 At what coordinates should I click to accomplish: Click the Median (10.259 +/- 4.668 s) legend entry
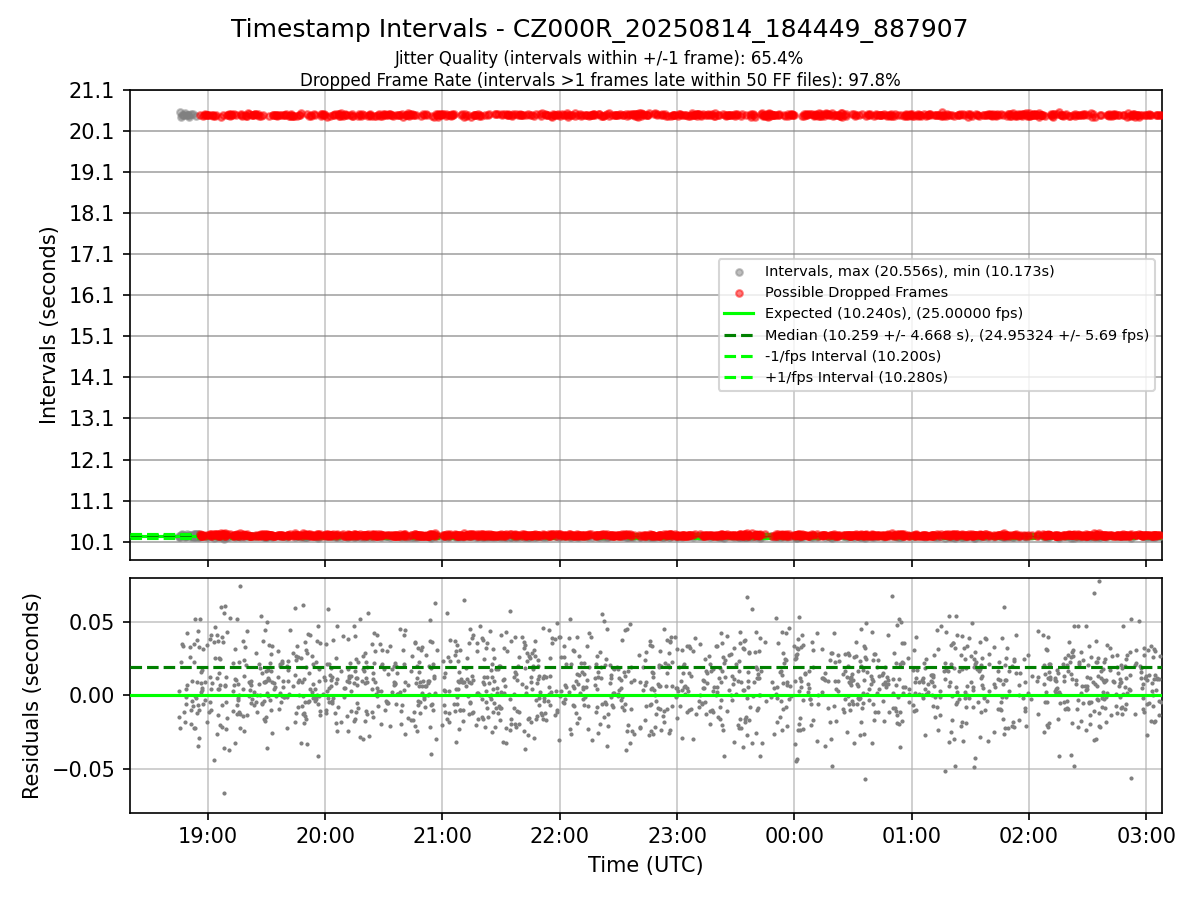[x=956, y=335]
